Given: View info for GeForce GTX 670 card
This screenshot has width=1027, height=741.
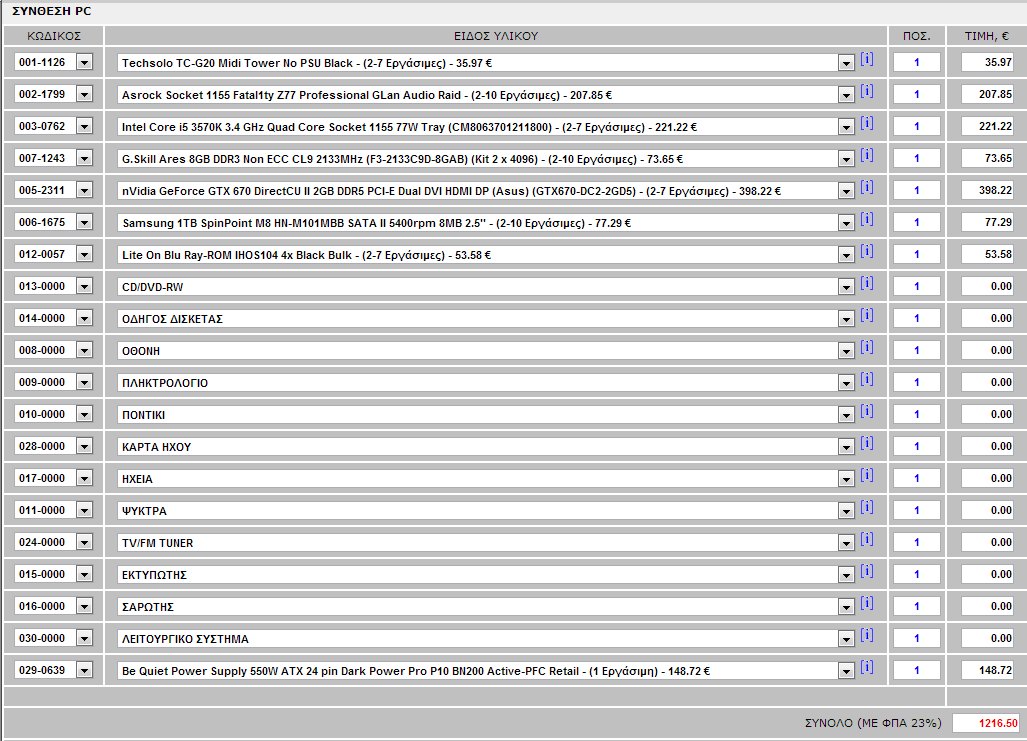Looking at the screenshot, I should pyautogui.click(x=867, y=187).
